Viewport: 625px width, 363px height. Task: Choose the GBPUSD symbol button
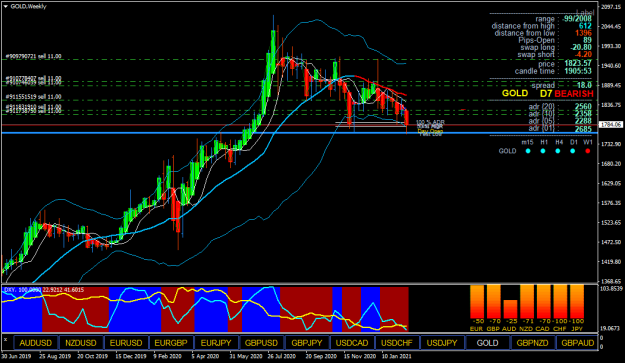click(261, 343)
